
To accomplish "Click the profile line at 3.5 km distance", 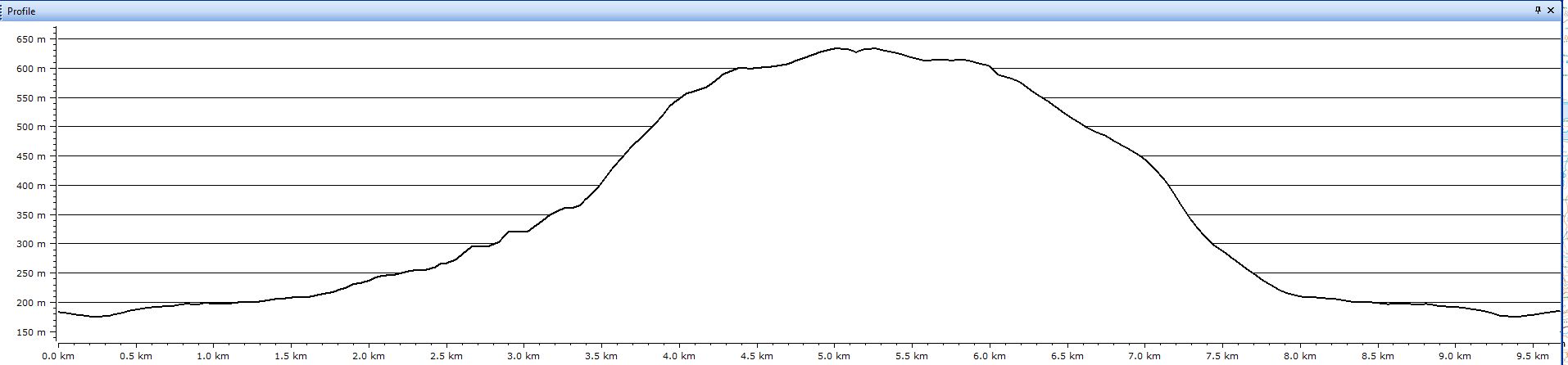I will click(x=600, y=186).
